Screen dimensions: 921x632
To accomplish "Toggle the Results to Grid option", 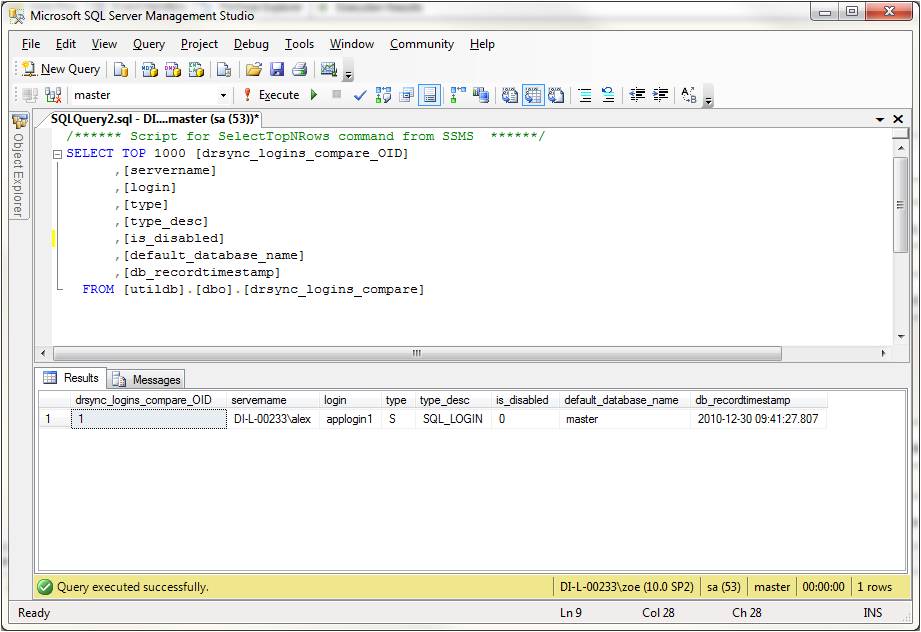I will pyautogui.click(x=532, y=95).
